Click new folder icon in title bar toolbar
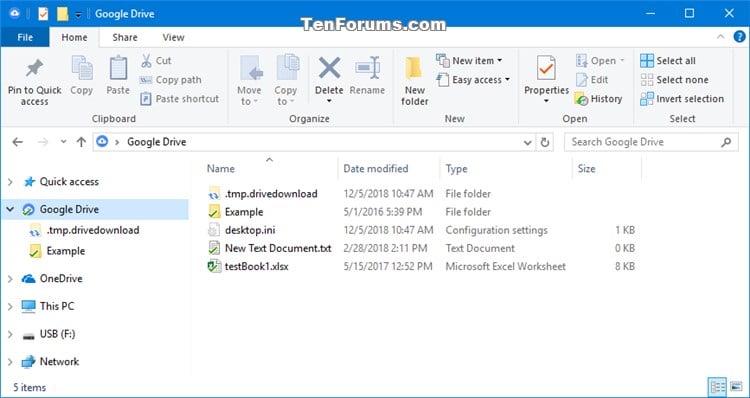This screenshot has width=750, height=398. point(62,13)
